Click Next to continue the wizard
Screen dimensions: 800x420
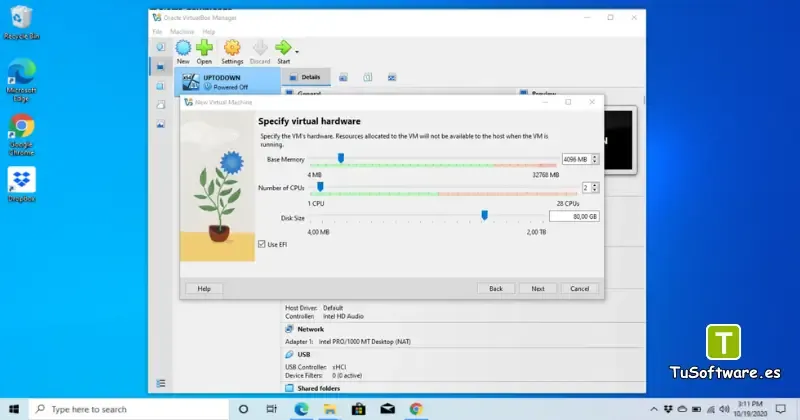click(x=538, y=288)
